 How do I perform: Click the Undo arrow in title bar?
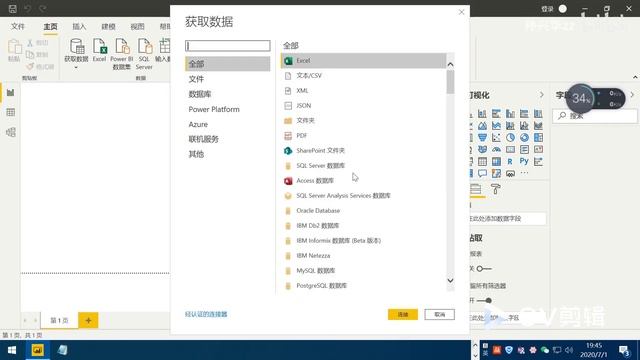[28, 9]
